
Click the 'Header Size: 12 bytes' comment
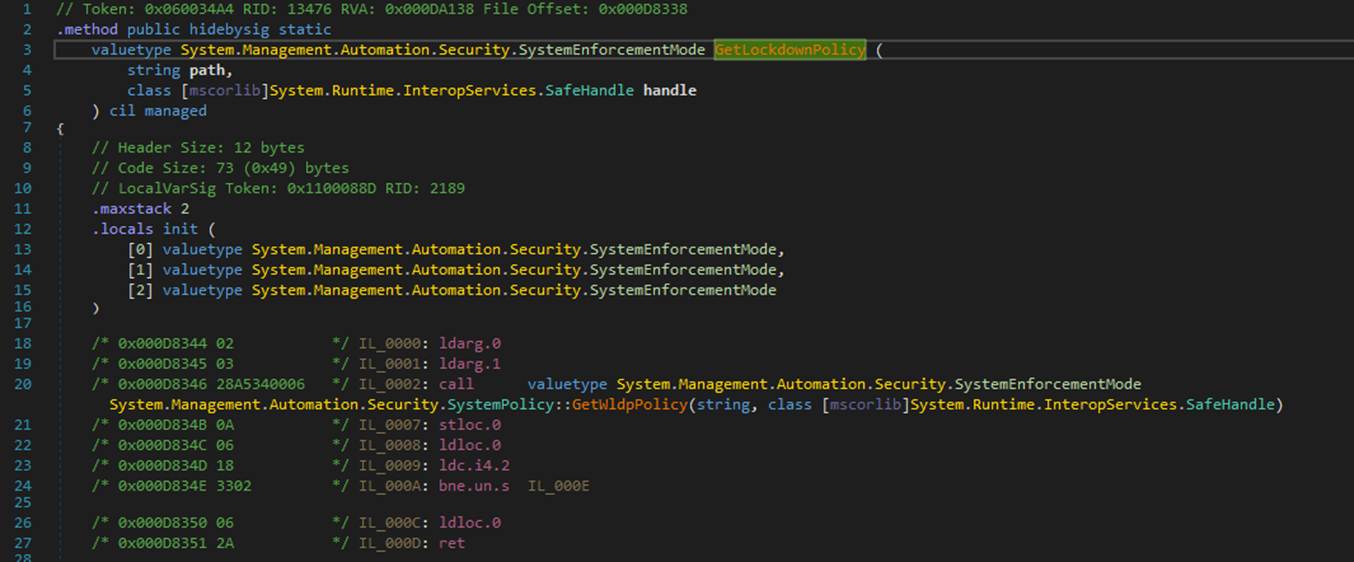coord(198,147)
